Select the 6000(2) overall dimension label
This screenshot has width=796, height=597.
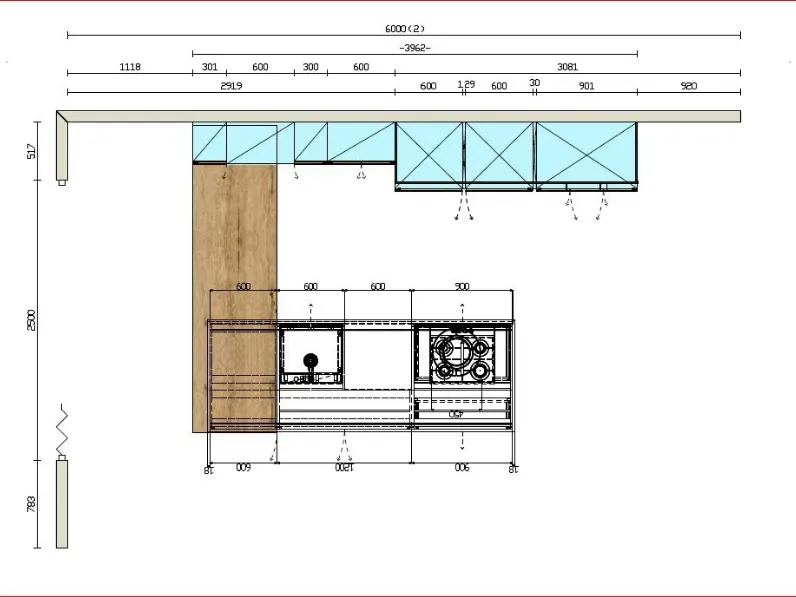(405, 28)
